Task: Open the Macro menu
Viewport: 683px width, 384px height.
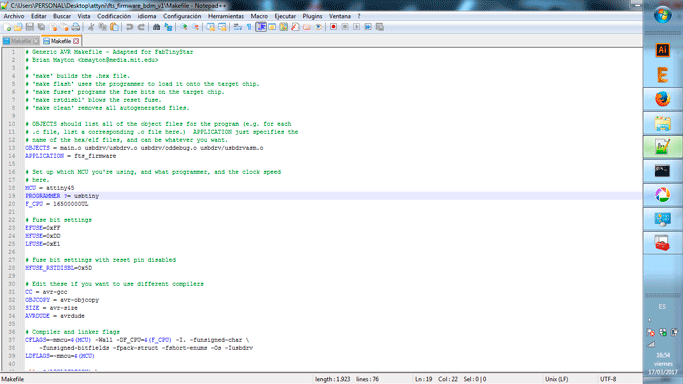Action: point(259,16)
